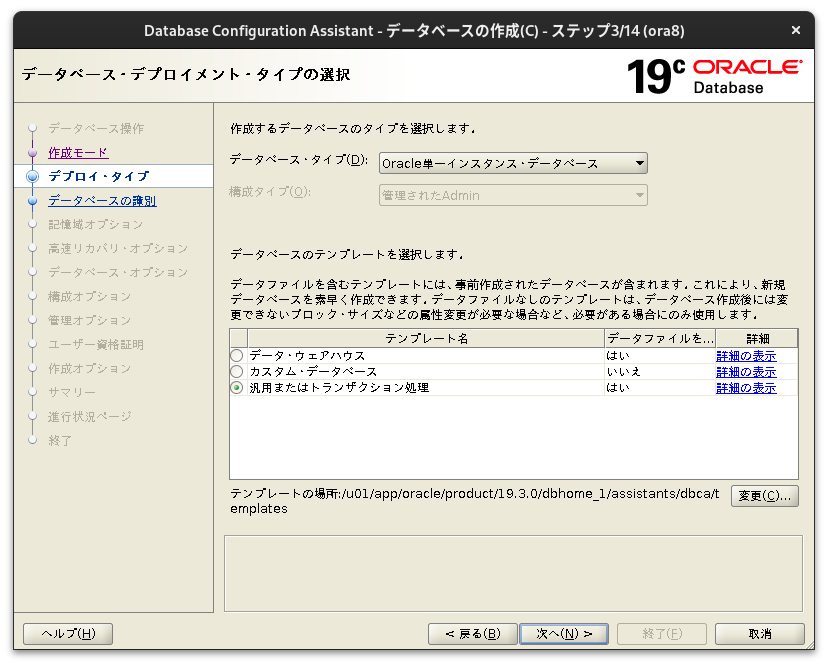Open 詳細の表示 for データ・ウェアハウス

click(746, 355)
